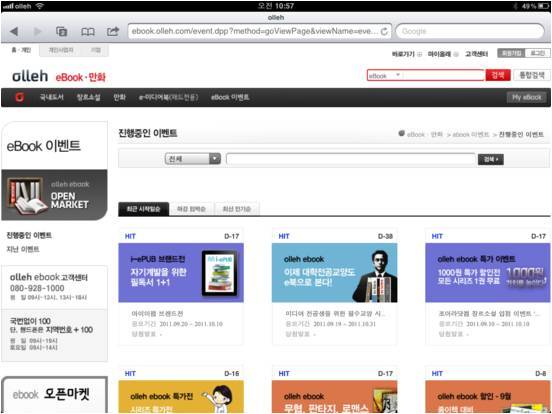The width and height of the screenshot is (552, 414).
Task: Open the olleh ebook 할인 - 9월 banner
Action: click(x=488, y=396)
